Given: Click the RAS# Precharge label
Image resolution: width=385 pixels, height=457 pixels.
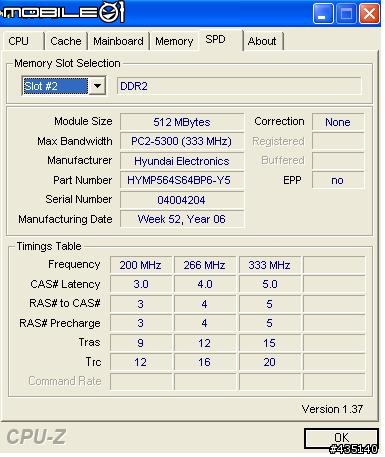Looking at the screenshot, I should [60, 323].
